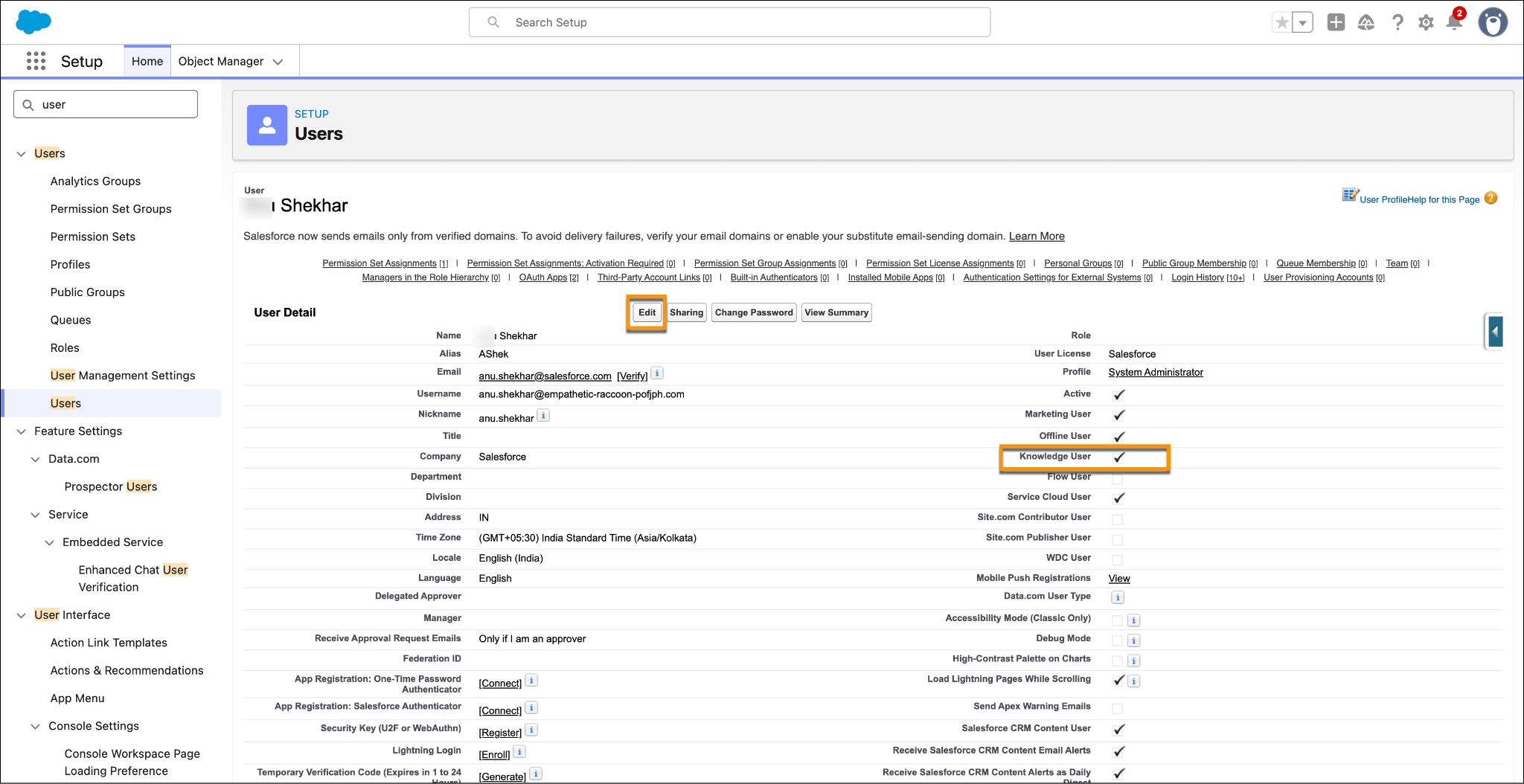
Task: Click the Marketing User checkbox
Action: tap(1118, 415)
